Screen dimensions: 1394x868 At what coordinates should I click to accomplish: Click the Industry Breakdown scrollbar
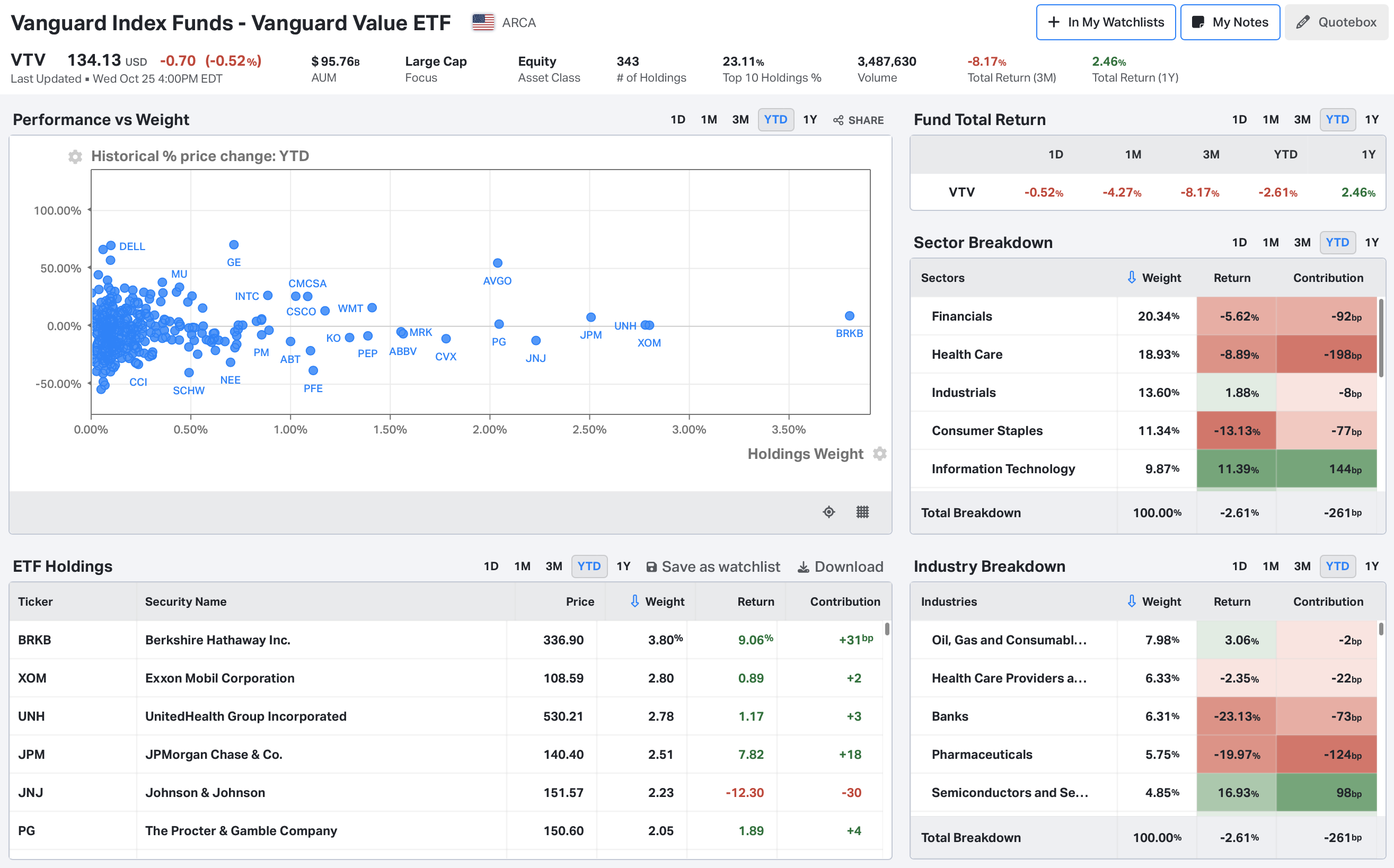[x=1381, y=628]
